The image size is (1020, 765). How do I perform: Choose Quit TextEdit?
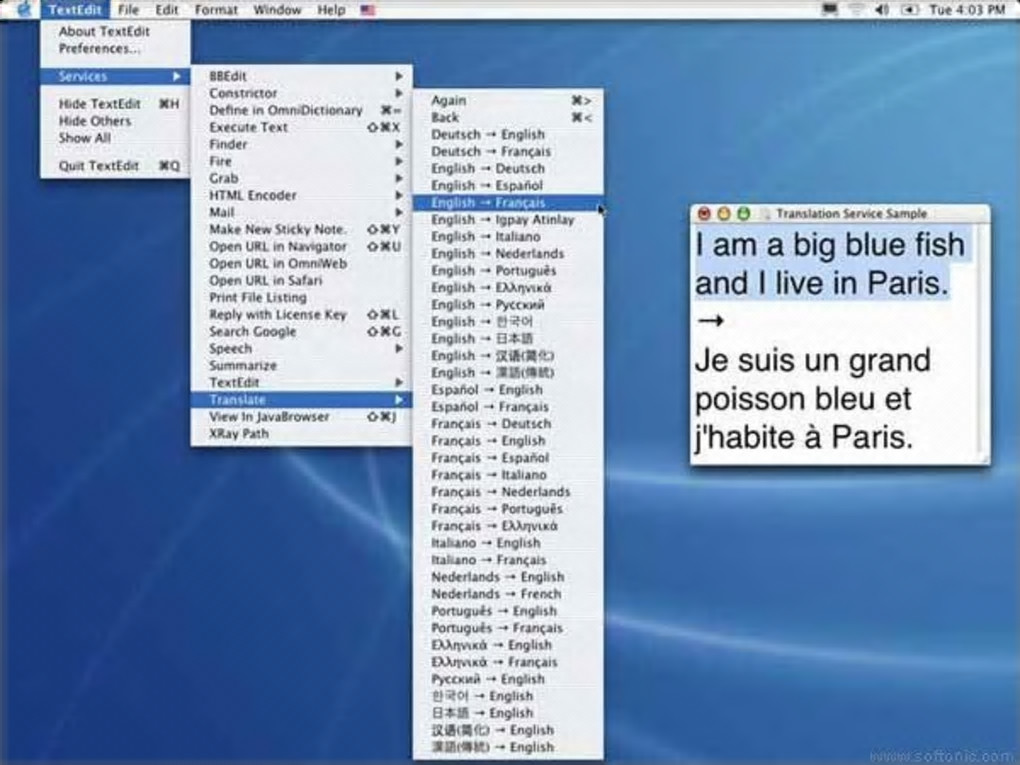point(115,165)
